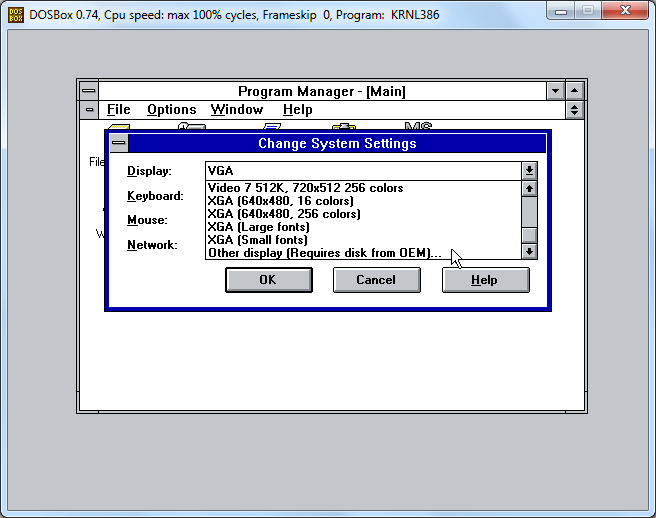Pick XGA (Large fonts) from list
Screen dimensions: 656x518
coord(258,227)
